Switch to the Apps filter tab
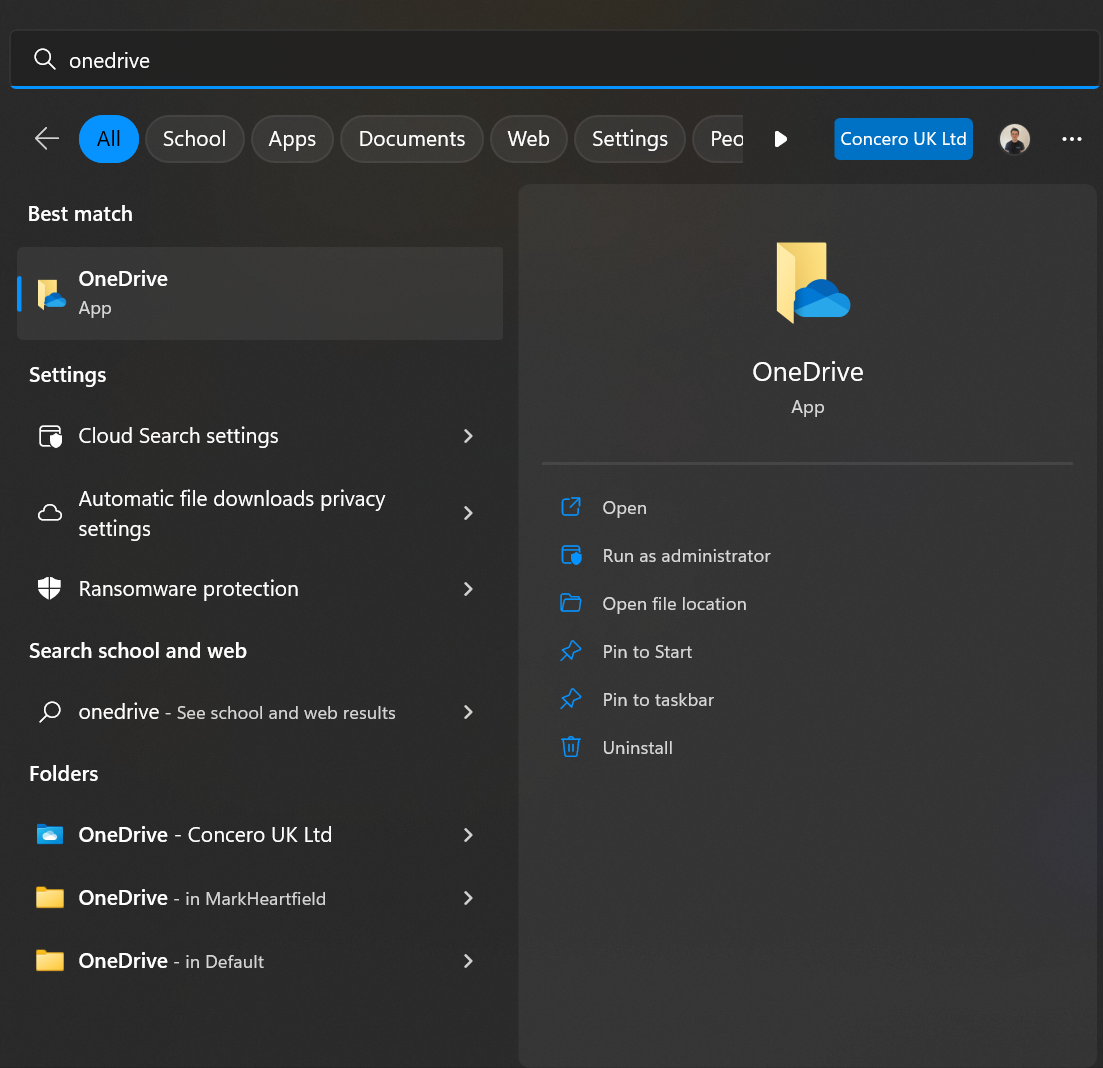This screenshot has height=1068, width=1103. pos(292,139)
